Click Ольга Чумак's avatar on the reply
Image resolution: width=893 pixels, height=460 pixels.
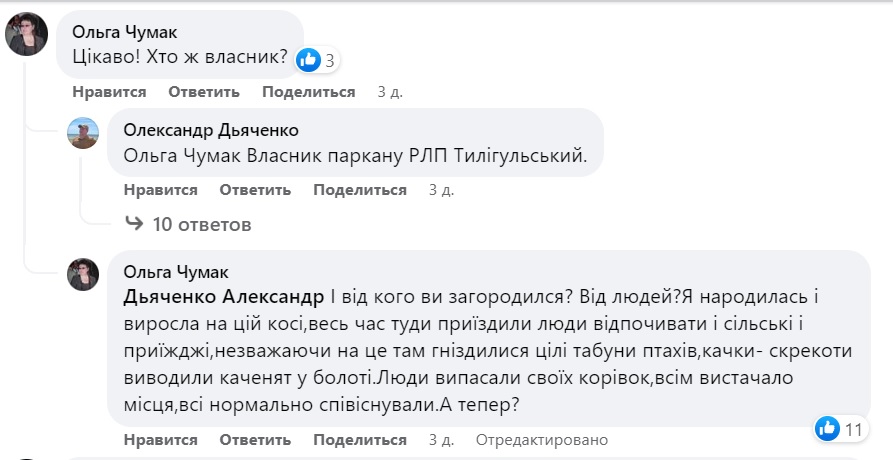[x=83, y=273]
